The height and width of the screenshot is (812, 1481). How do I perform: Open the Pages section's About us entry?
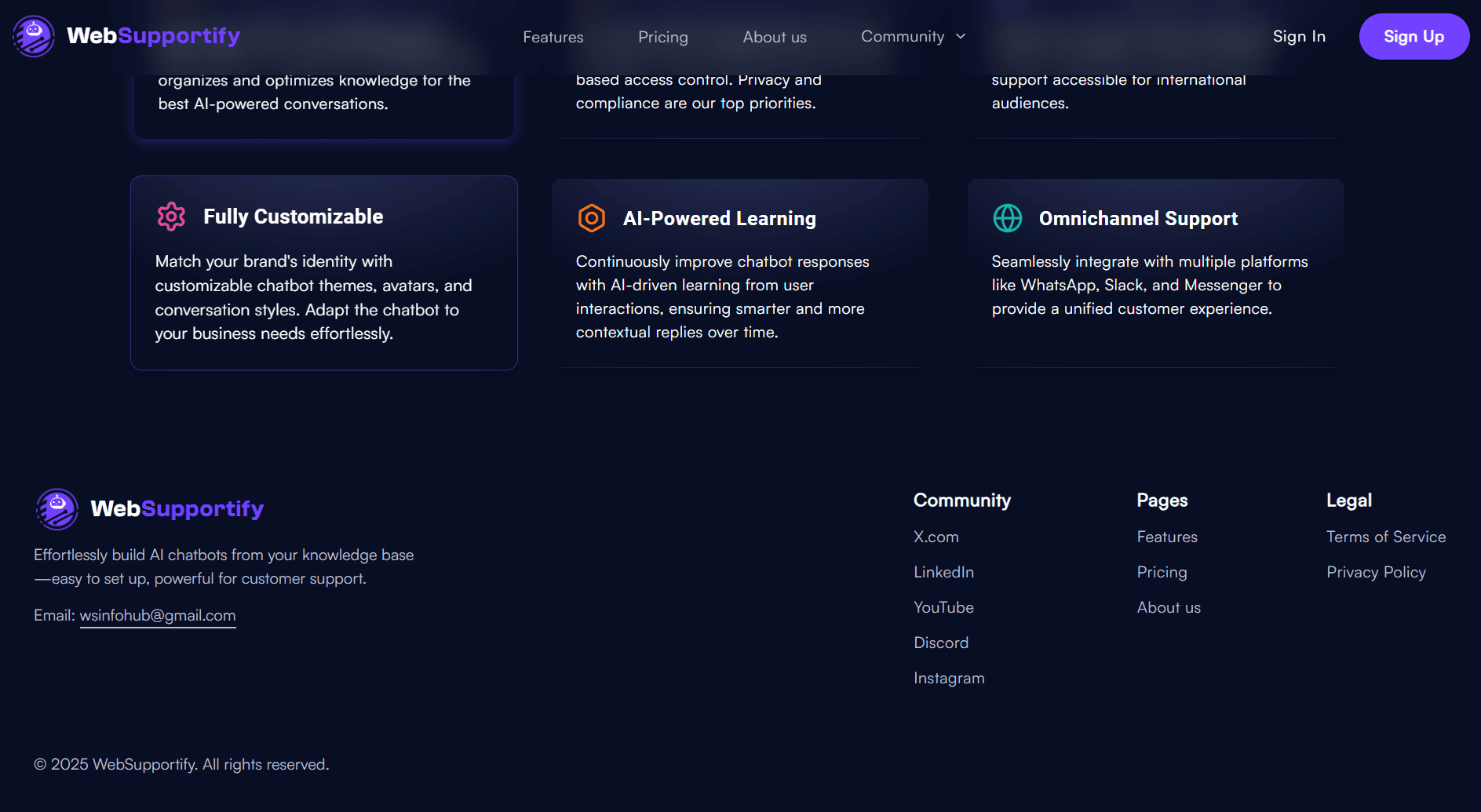(x=1169, y=607)
